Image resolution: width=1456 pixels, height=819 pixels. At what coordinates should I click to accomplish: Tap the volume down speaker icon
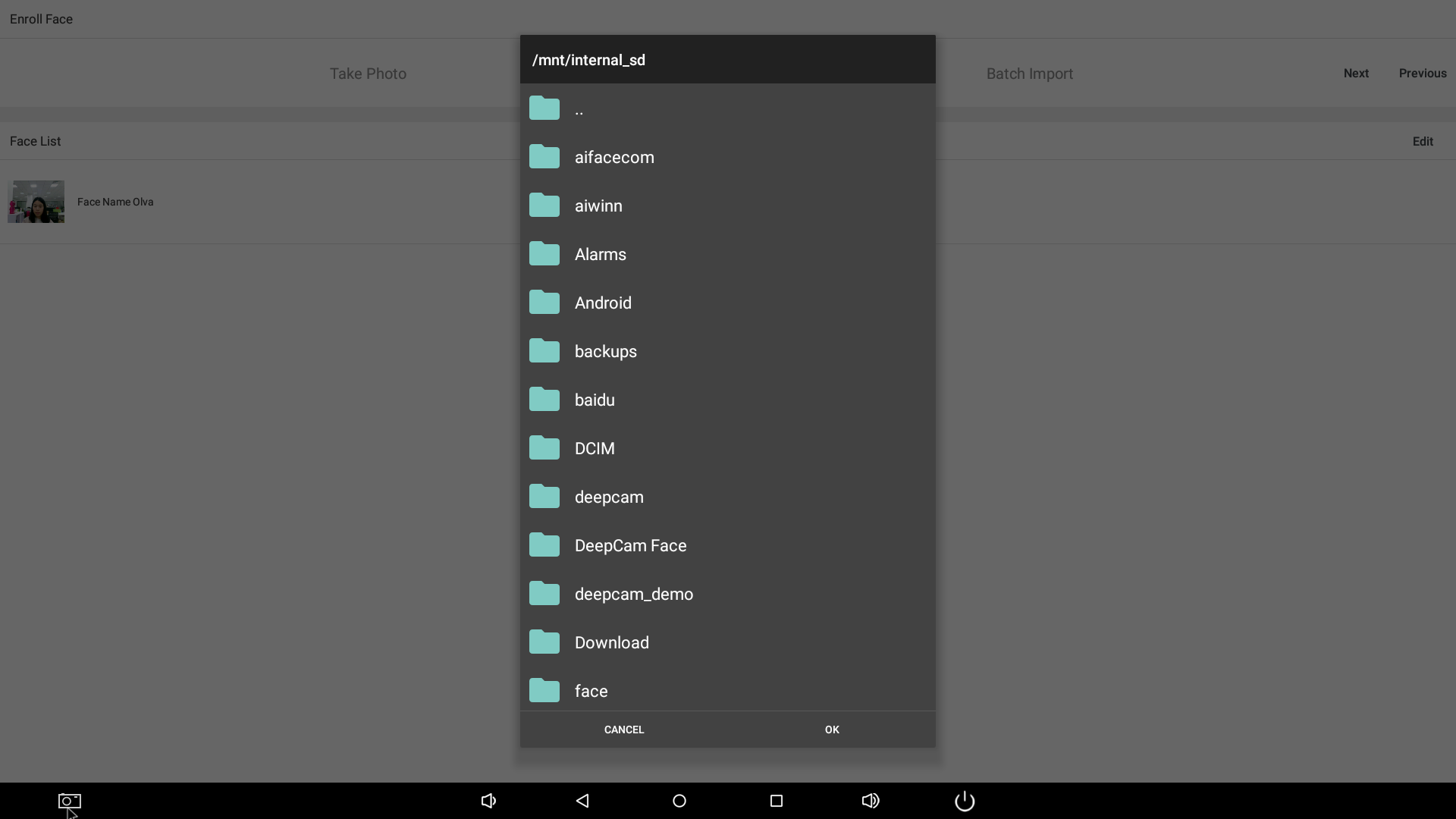488,801
